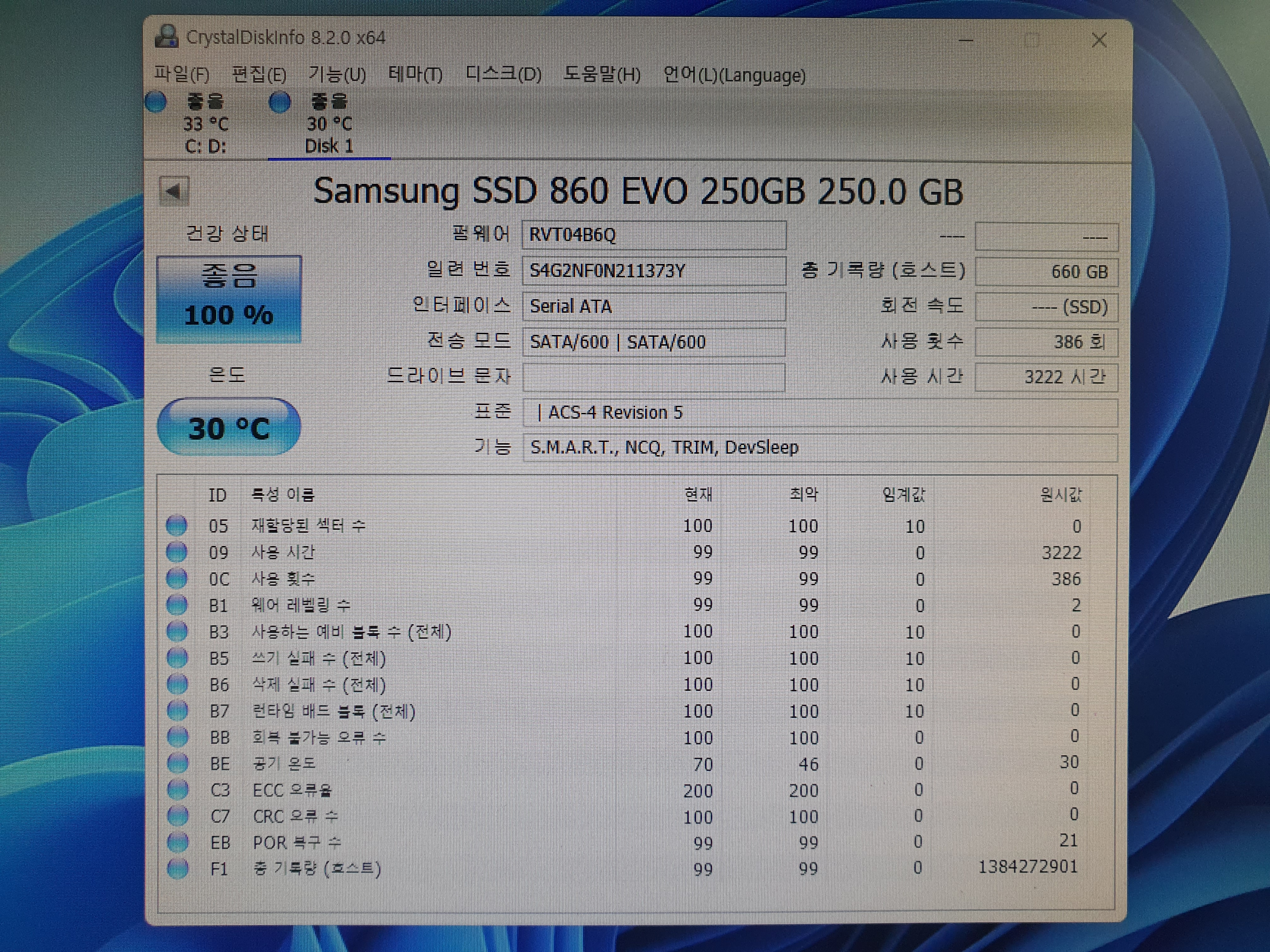Click the status circle for attribute B7
Image resolution: width=1270 pixels, height=952 pixels.
(x=177, y=711)
